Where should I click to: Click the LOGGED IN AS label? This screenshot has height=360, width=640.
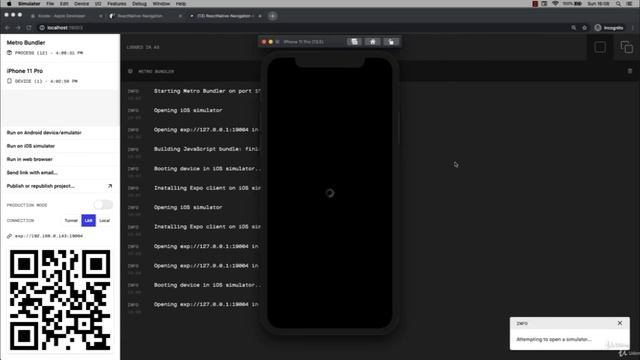[143, 47]
